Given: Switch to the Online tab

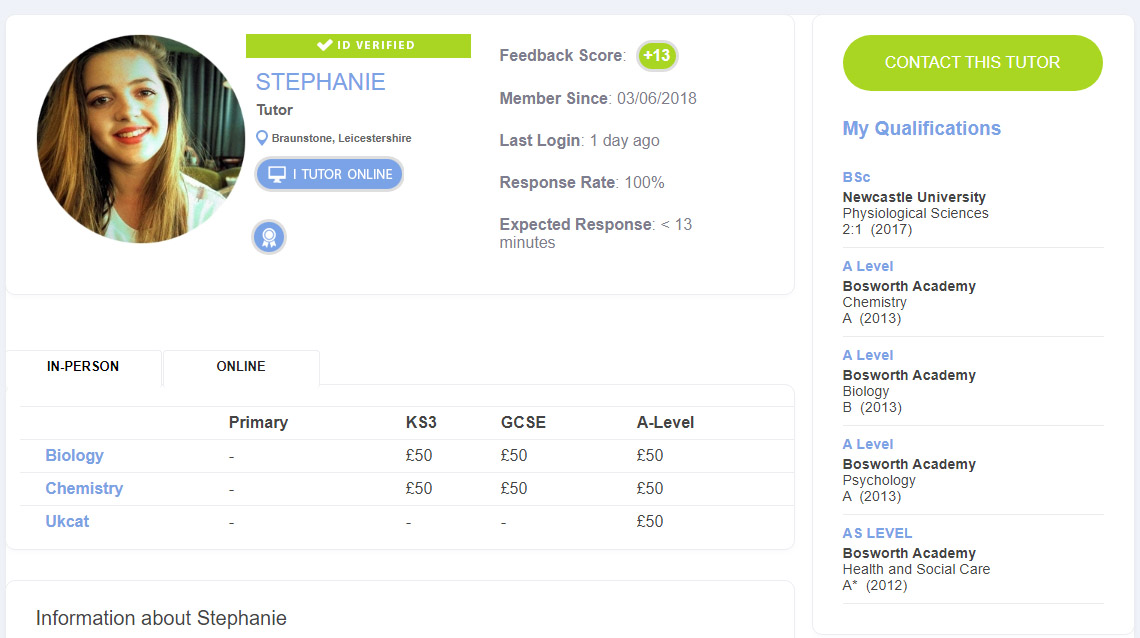Looking at the screenshot, I should 241,367.
